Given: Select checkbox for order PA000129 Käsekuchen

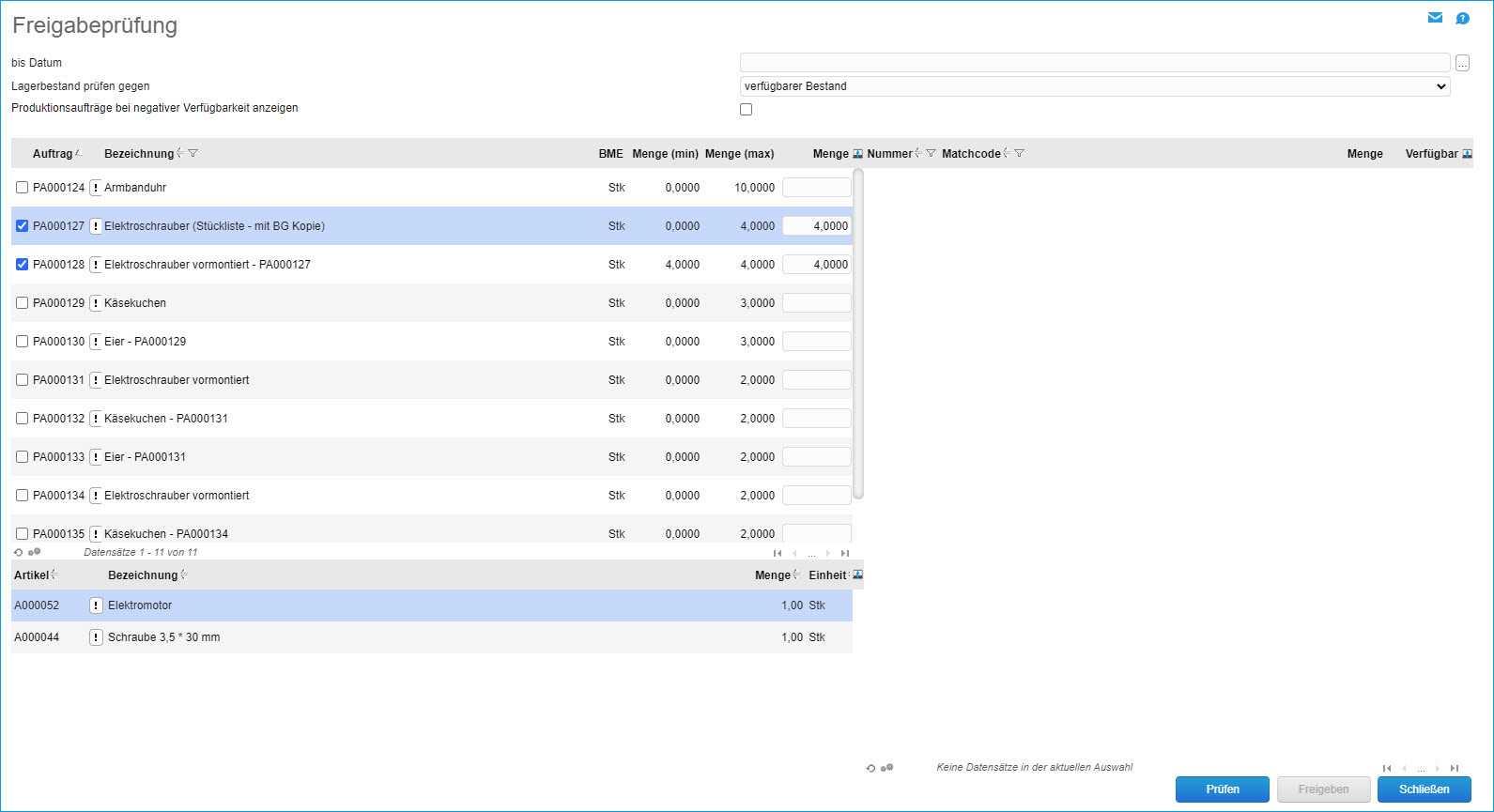Looking at the screenshot, I should coord(23,303).
